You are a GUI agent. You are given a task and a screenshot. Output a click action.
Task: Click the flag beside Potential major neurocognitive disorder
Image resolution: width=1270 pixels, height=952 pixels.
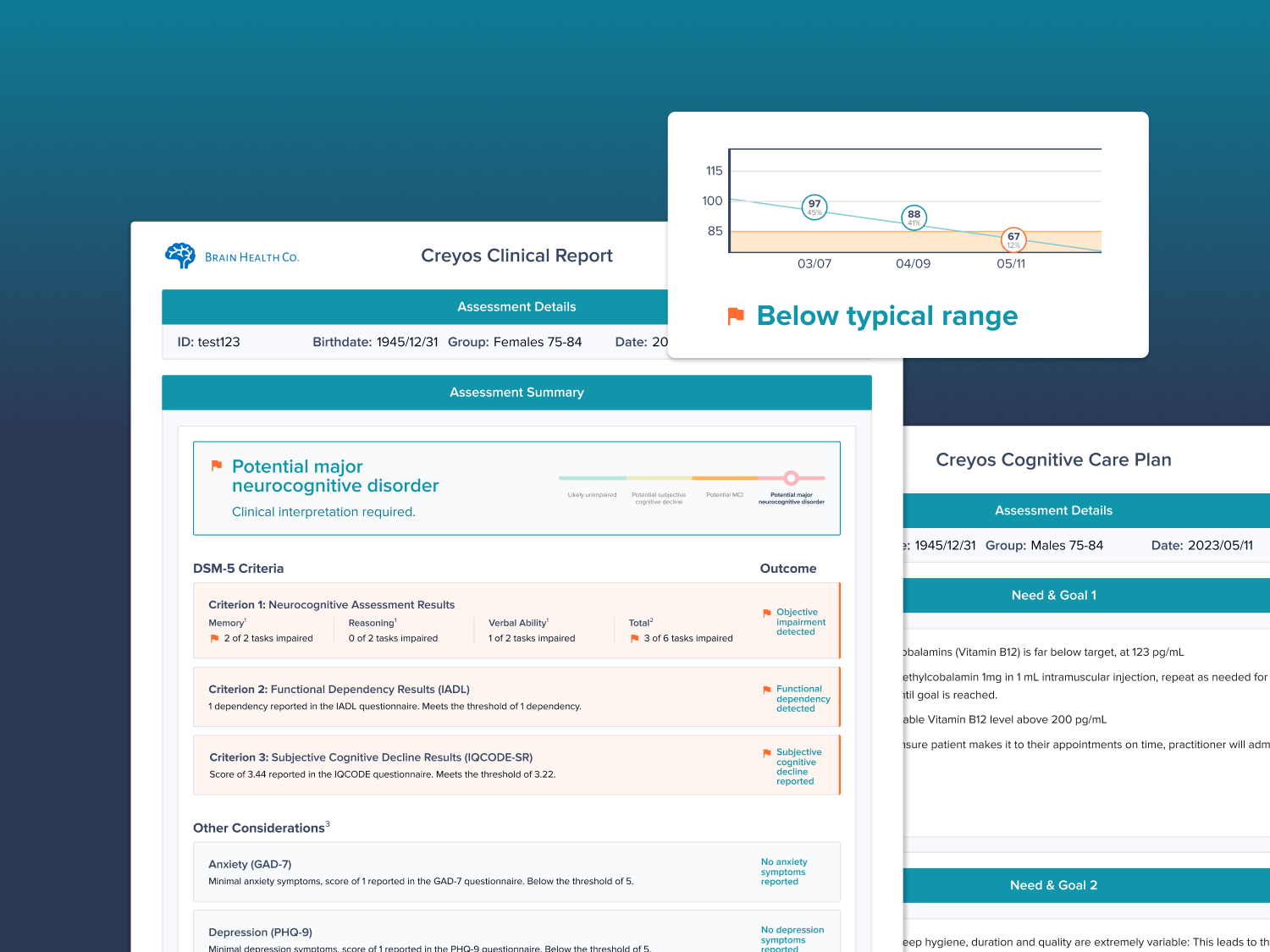point(217,465)
